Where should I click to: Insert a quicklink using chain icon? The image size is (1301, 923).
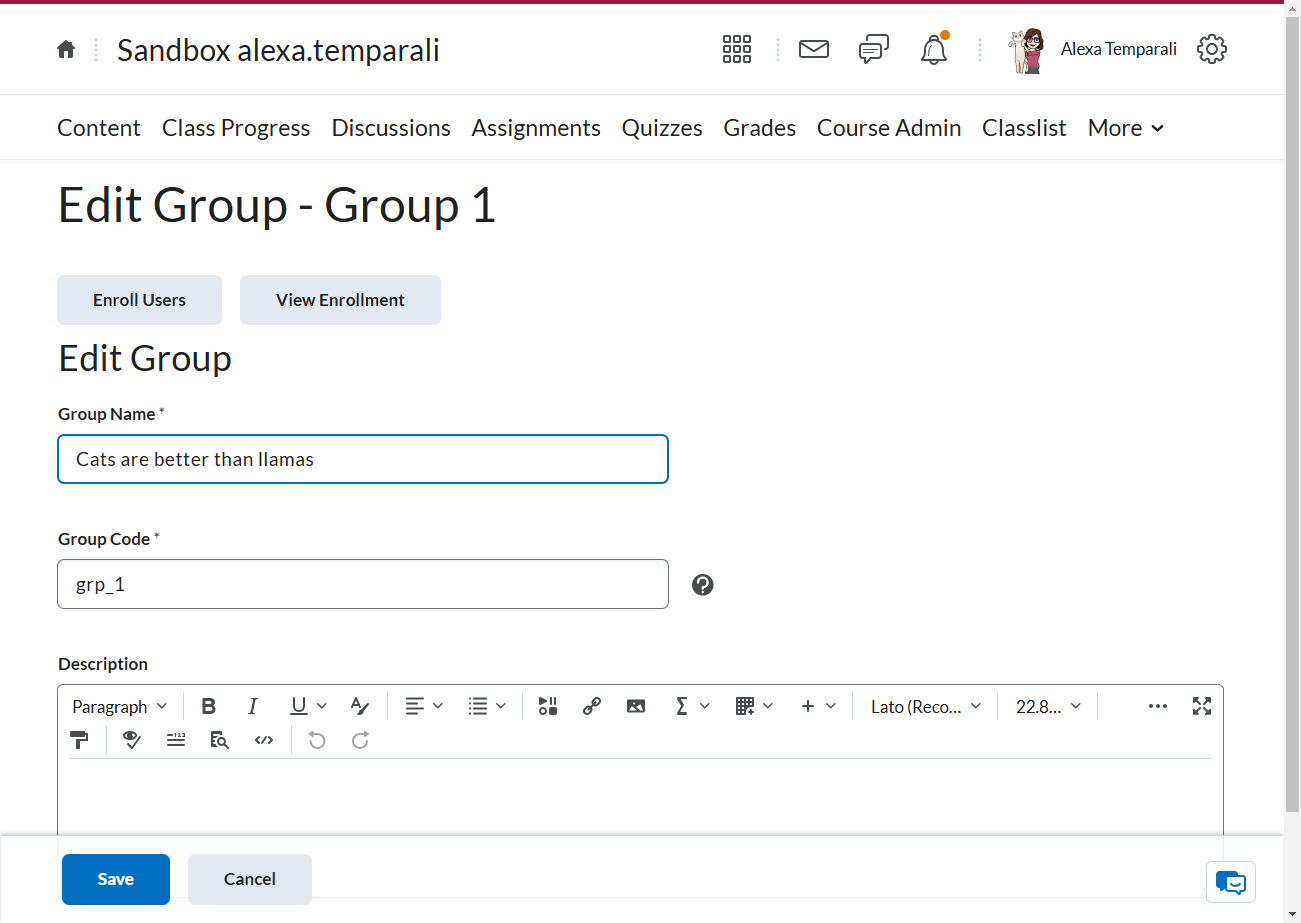click(x=592, y=707)
